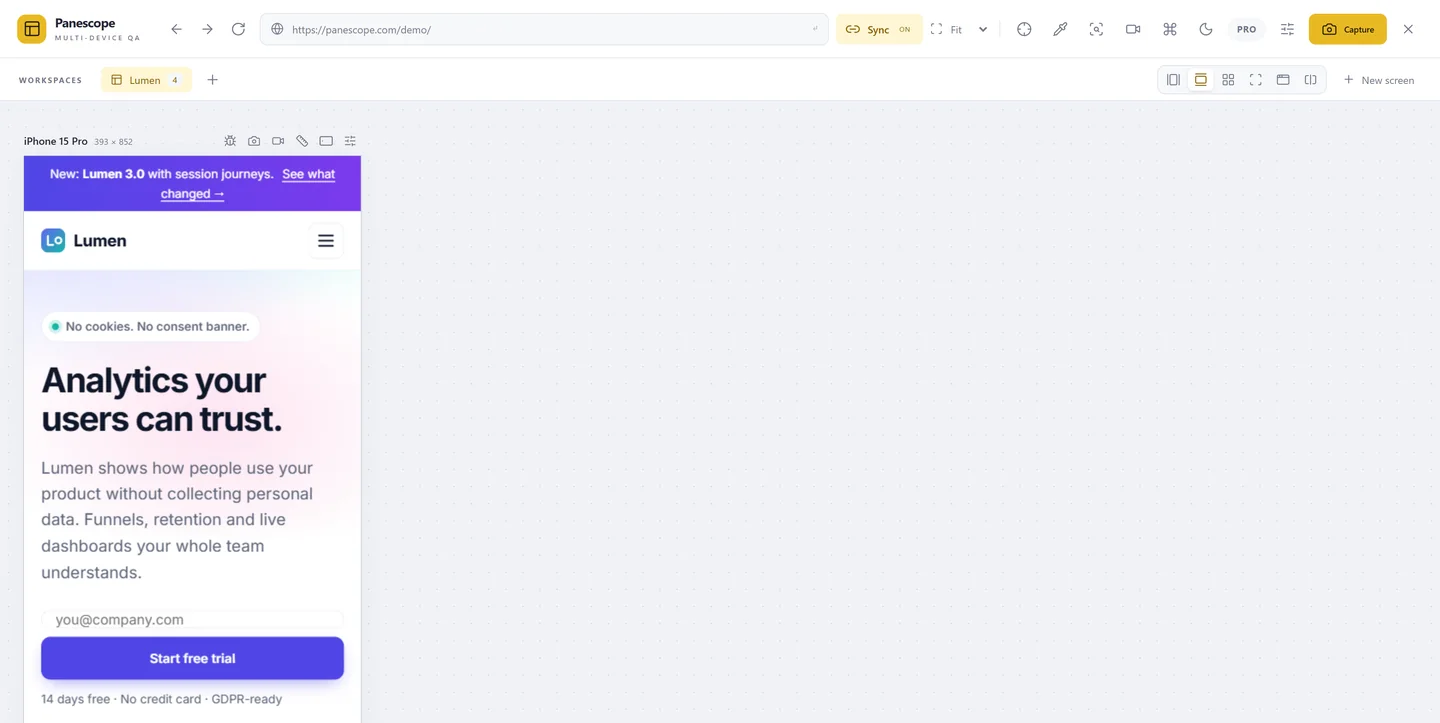The height and width of the screenshot is (723, 1440).
Task: Select the browser window layout icon
Action: tap(1283, 80)
